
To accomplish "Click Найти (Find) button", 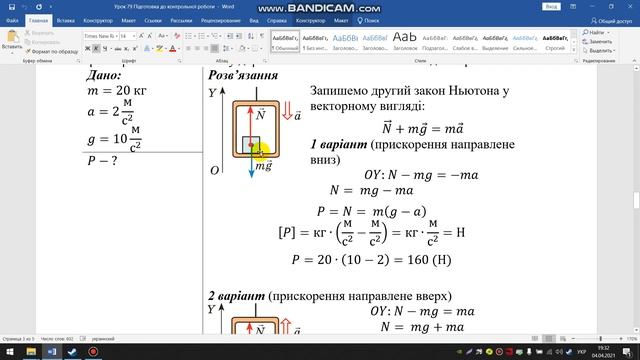I will [596, 32].
